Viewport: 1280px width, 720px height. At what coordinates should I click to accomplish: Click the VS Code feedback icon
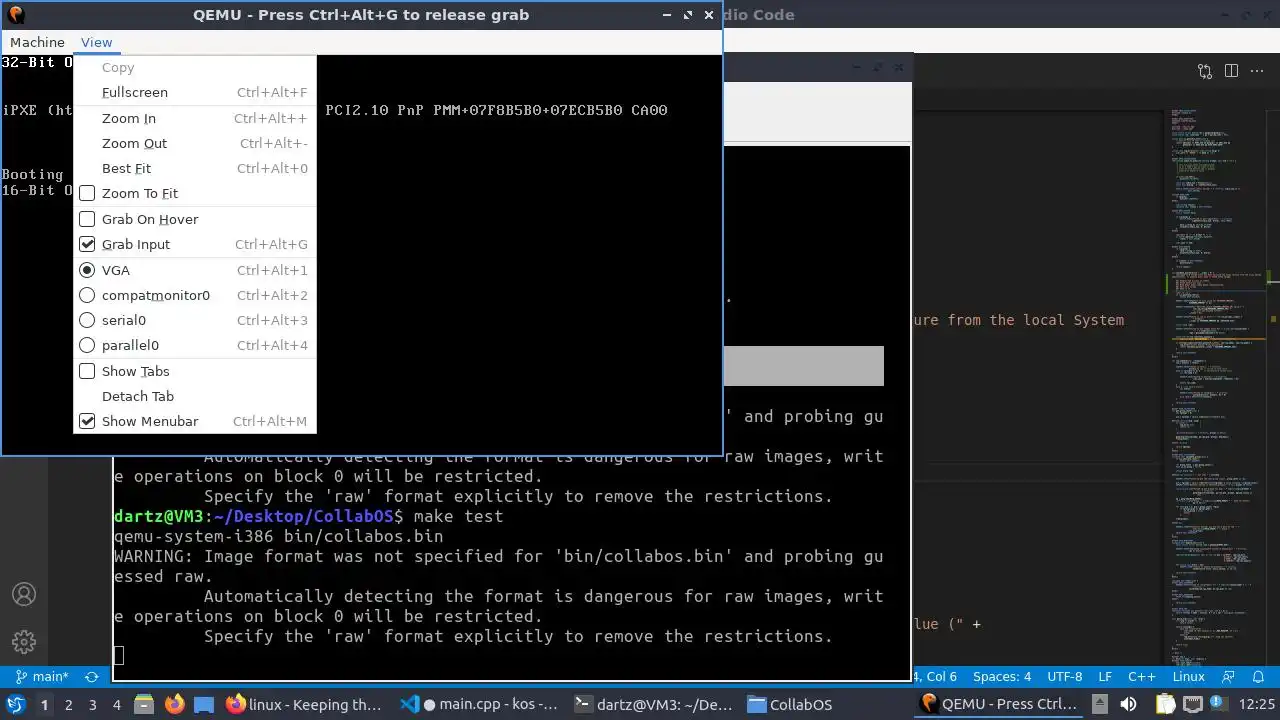tap(1229, 677)
